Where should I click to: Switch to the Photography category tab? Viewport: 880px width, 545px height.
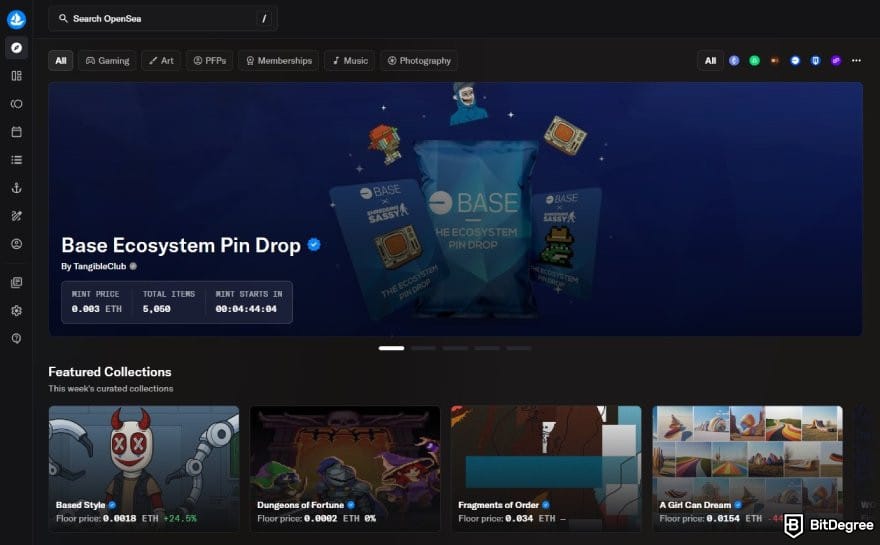(x=419, y=61)
